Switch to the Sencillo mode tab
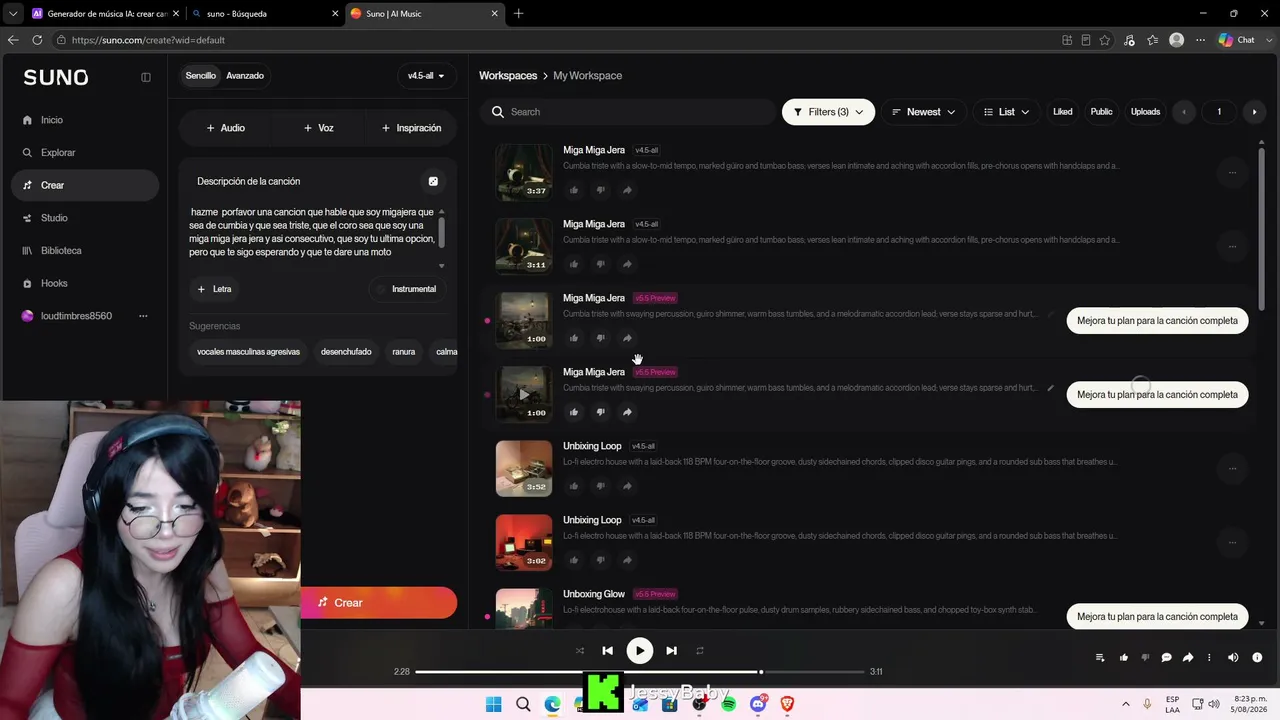 pos(200,76)
